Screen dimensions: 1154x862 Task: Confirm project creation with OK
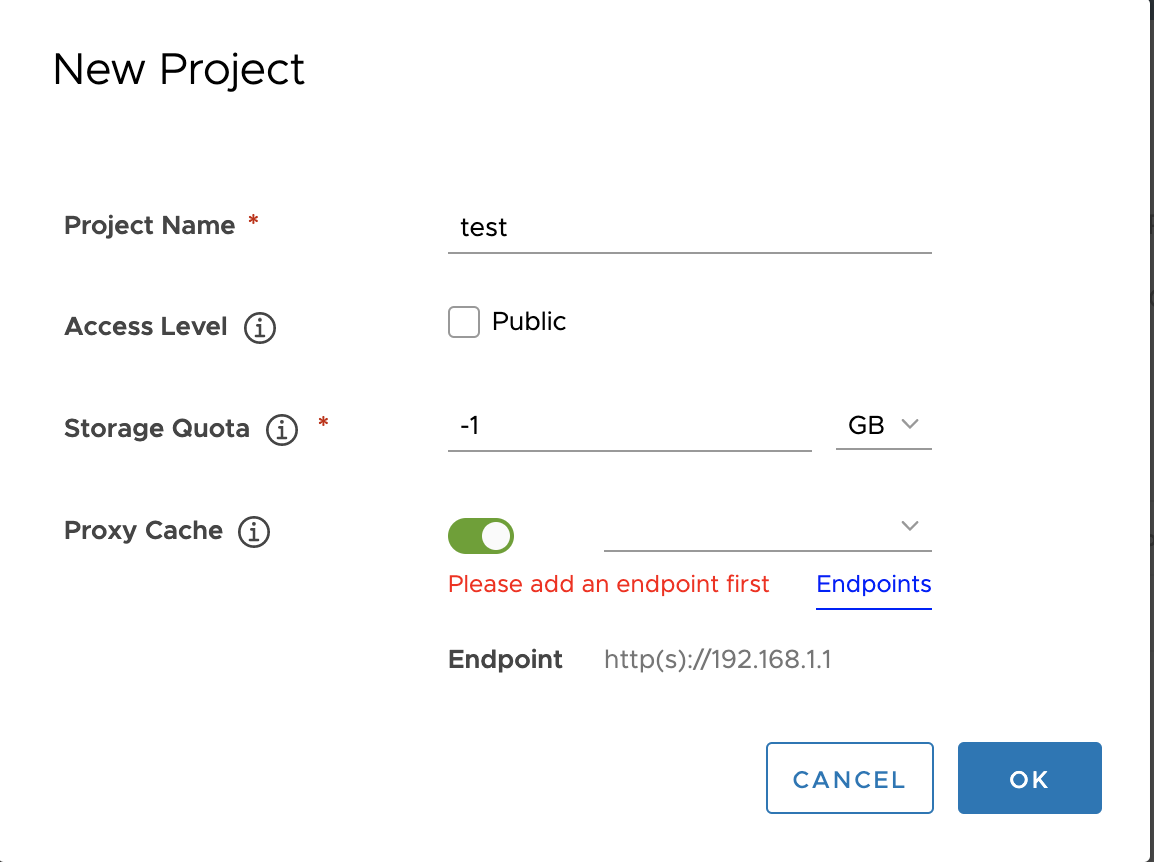pos(1029,778)
